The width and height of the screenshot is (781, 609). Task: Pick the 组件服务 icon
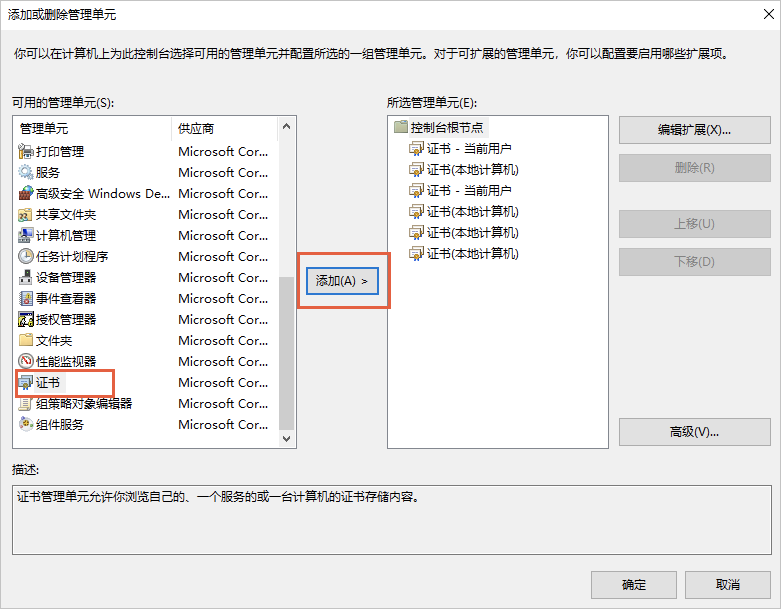pyautogui.click(x=26, y=425)
